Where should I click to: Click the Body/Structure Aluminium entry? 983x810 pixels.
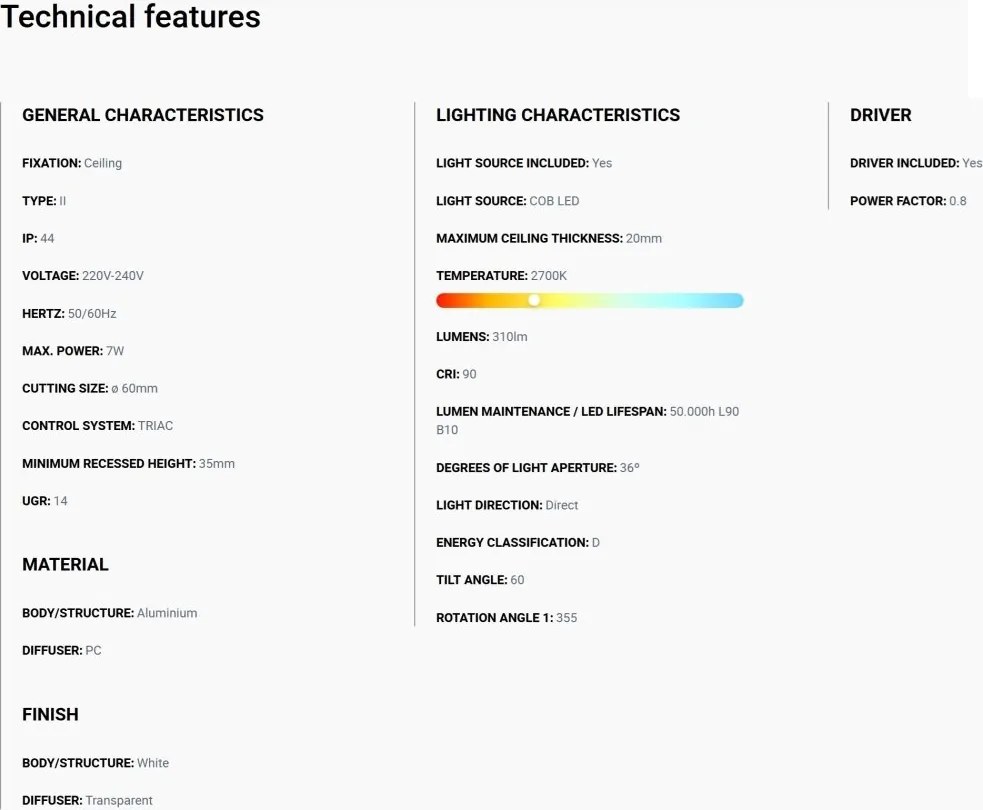(x=110, y=613)
